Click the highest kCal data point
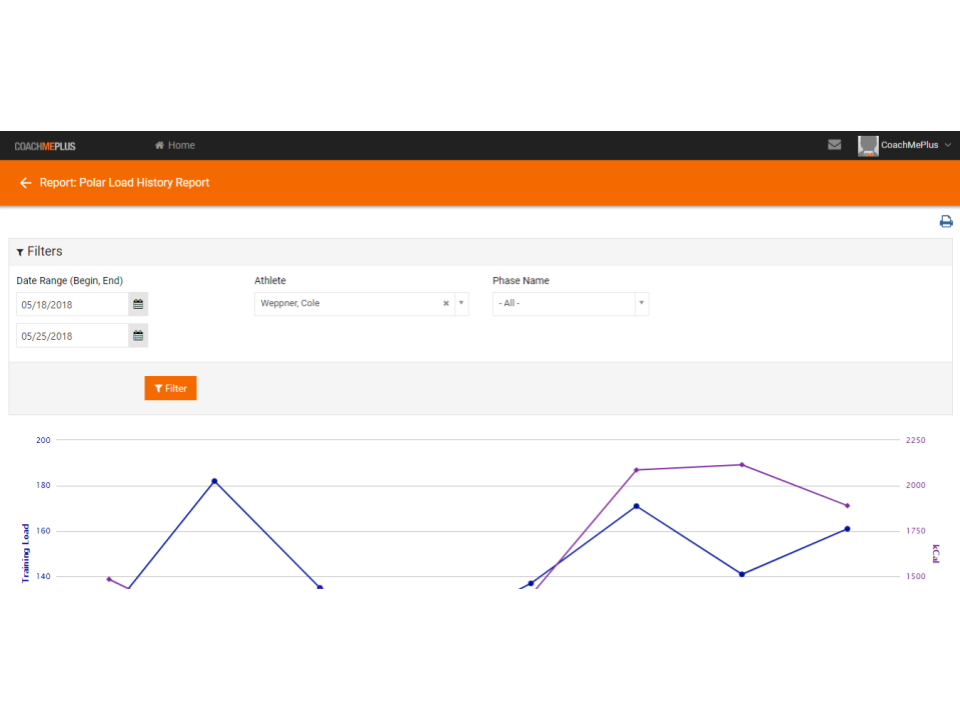Screen dimensions: 960x720 tap(742, 465)
